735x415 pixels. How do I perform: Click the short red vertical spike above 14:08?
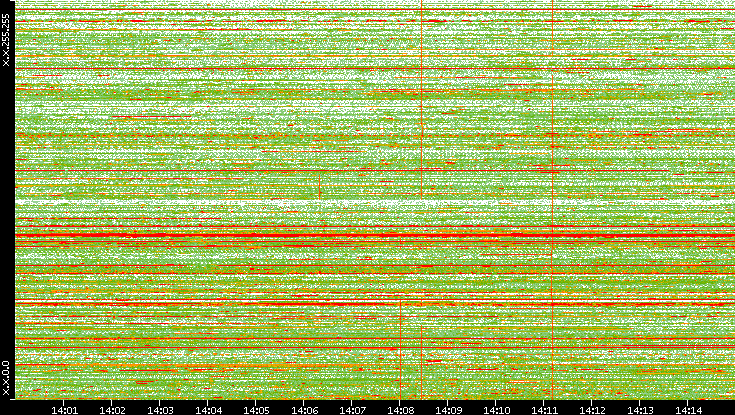400,345
